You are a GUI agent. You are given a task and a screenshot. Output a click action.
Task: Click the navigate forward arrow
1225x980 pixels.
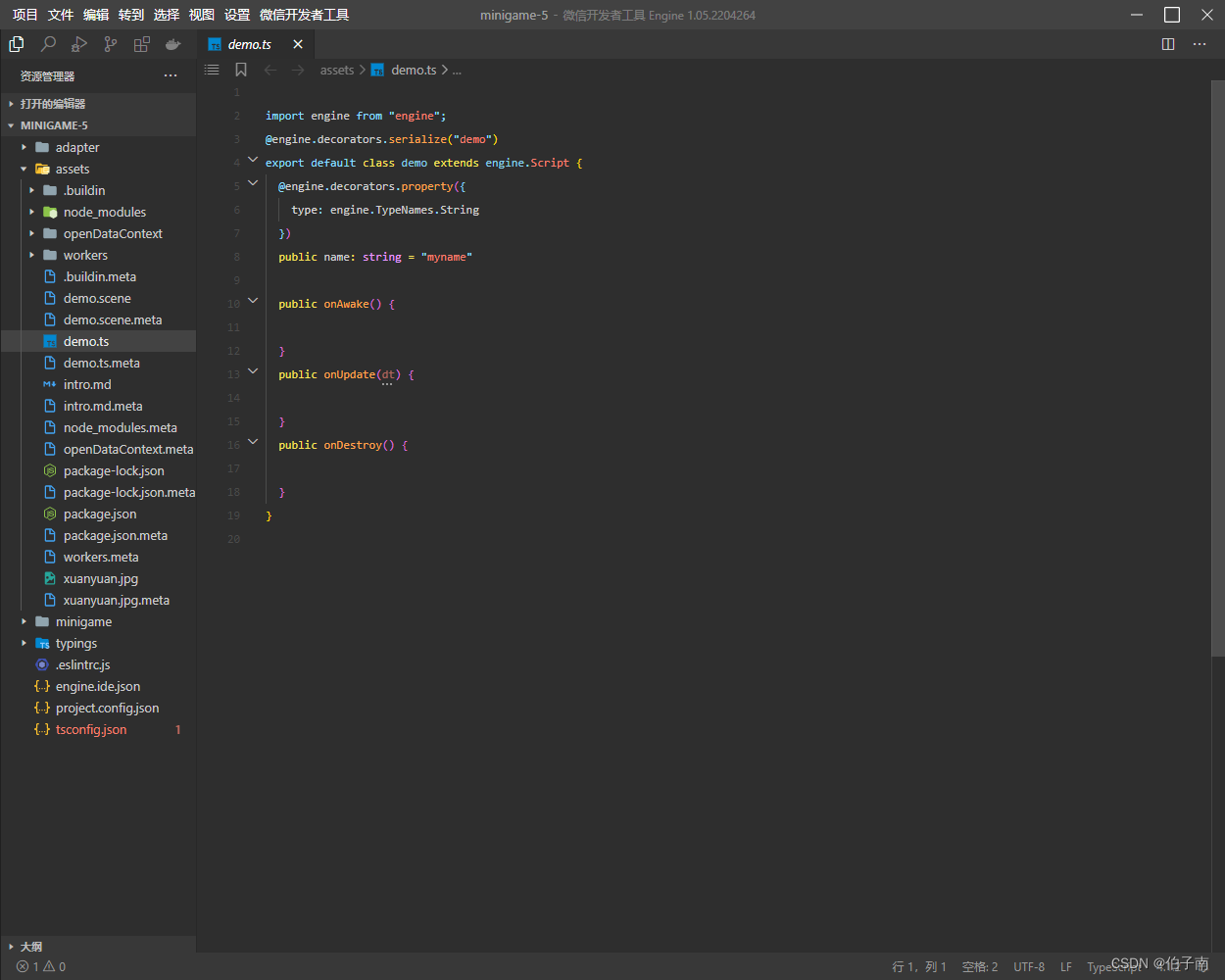298,70
